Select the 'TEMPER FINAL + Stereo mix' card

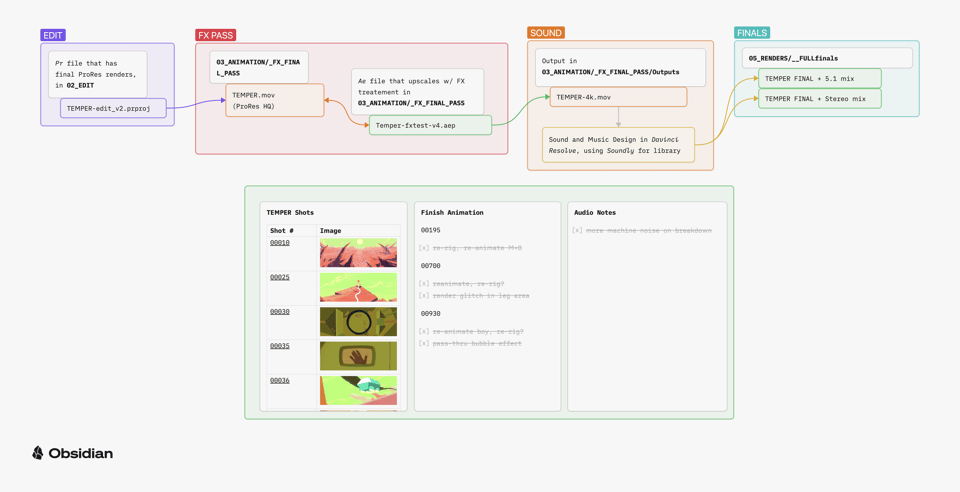pos(819,99)
